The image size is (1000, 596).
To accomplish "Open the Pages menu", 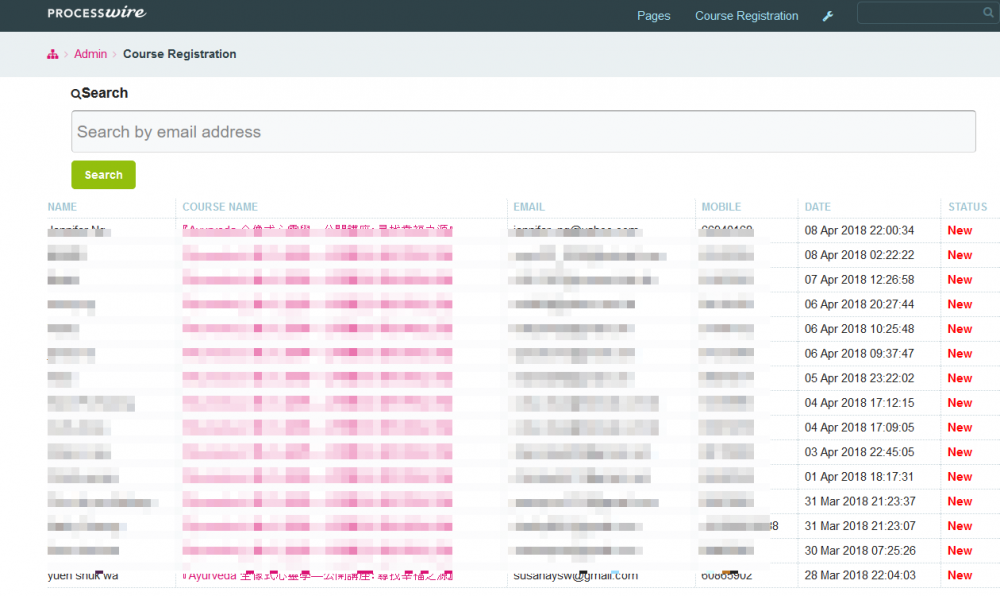I will pyautogui.click(x=653, y=16).
